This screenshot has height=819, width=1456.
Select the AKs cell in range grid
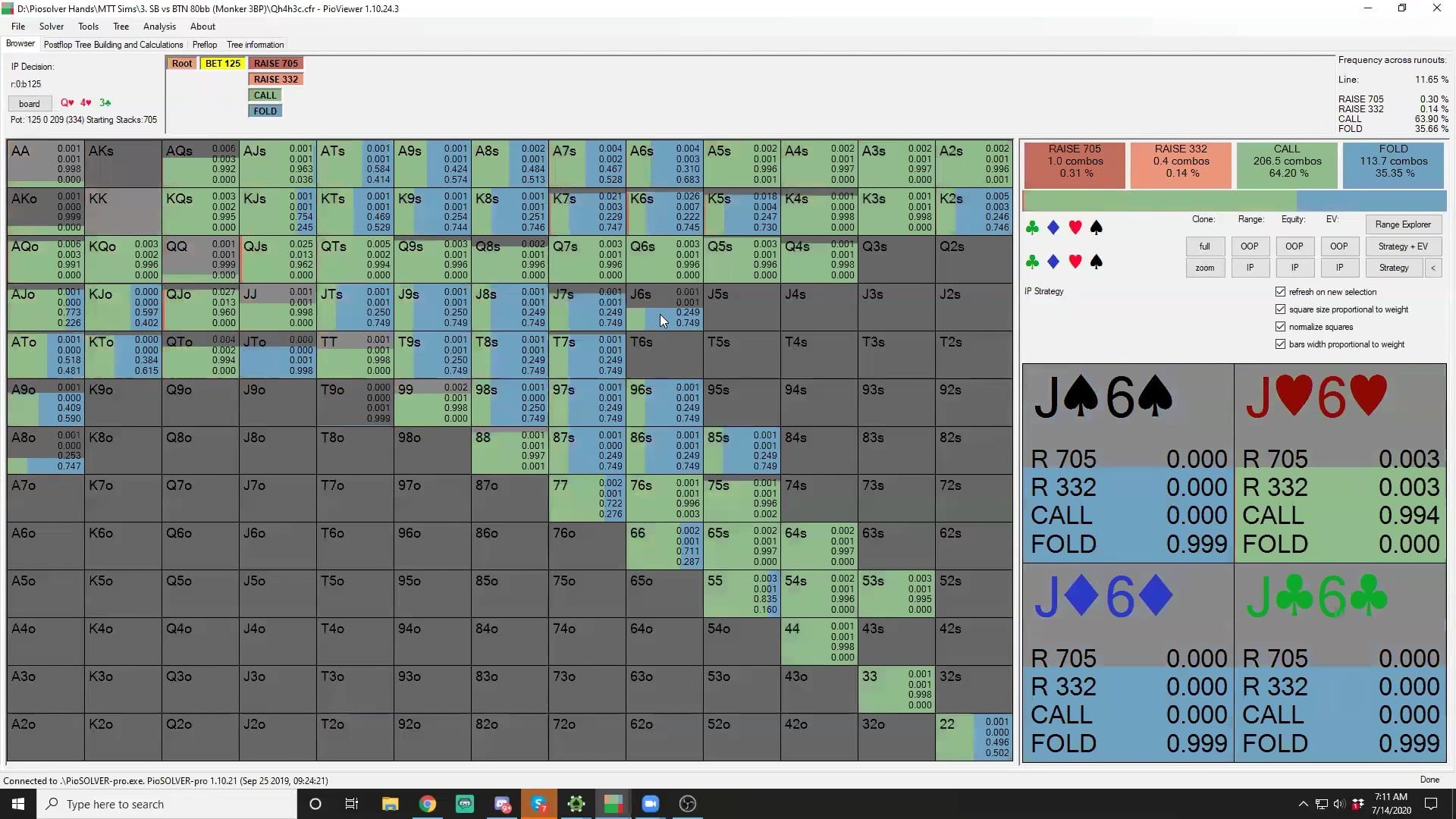(123, 163)
